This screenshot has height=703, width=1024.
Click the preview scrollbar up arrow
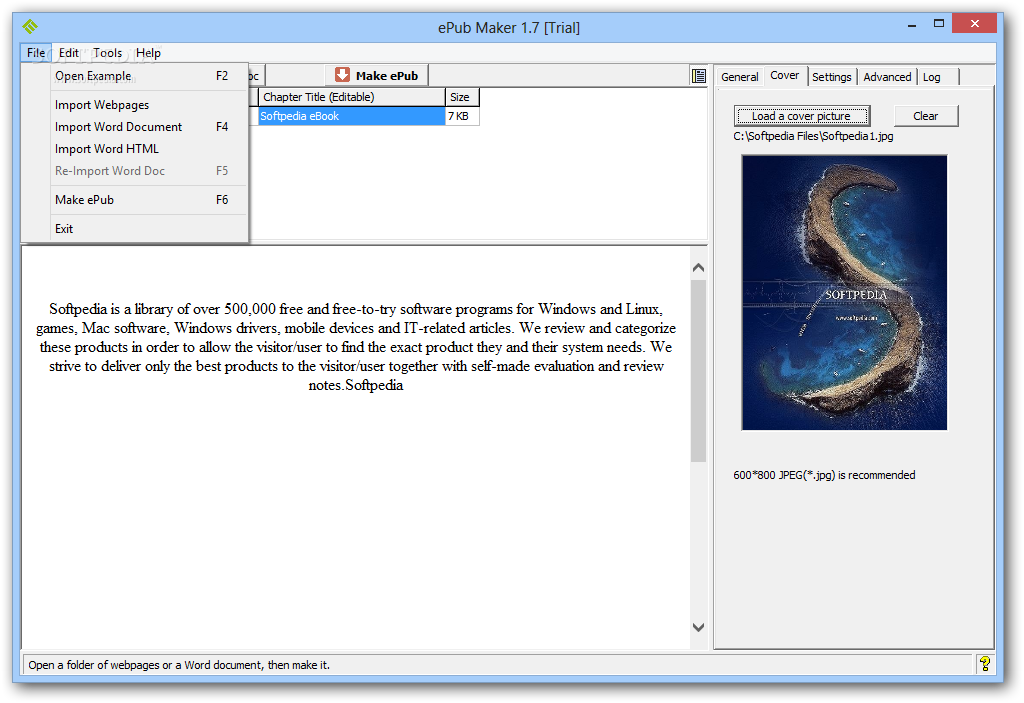[x=698, y=267]
